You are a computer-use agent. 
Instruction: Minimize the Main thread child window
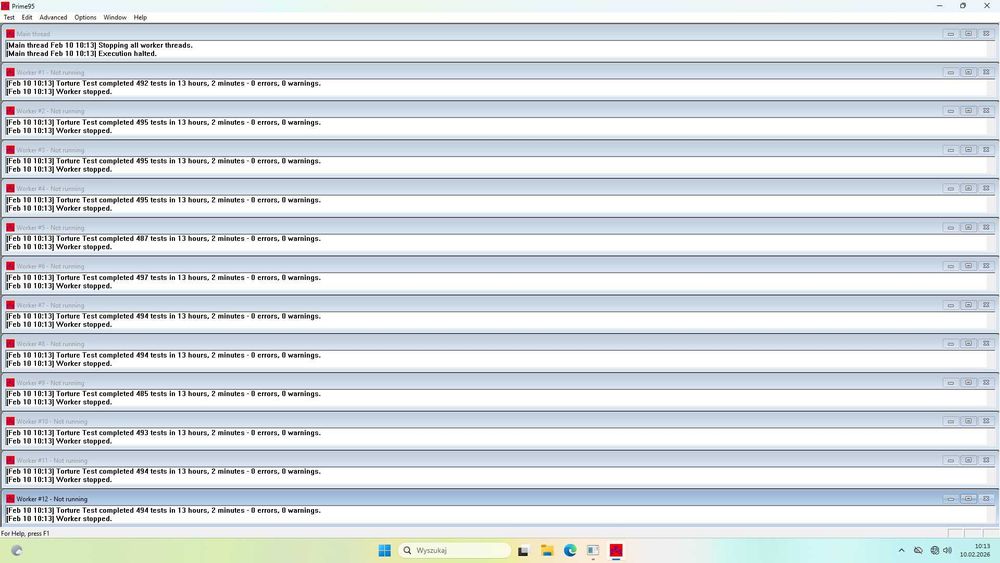pos(950,34)
